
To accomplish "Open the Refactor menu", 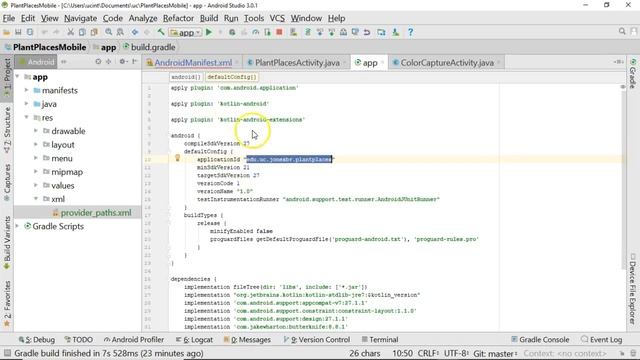I will (178, 18).
